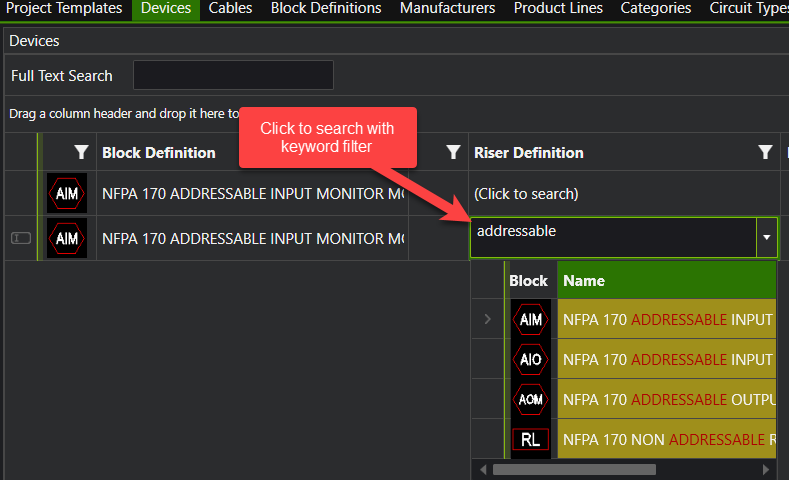789x480 pixels.
Task: Open filter icon left of Riser Definition
Action: [453, 153]
